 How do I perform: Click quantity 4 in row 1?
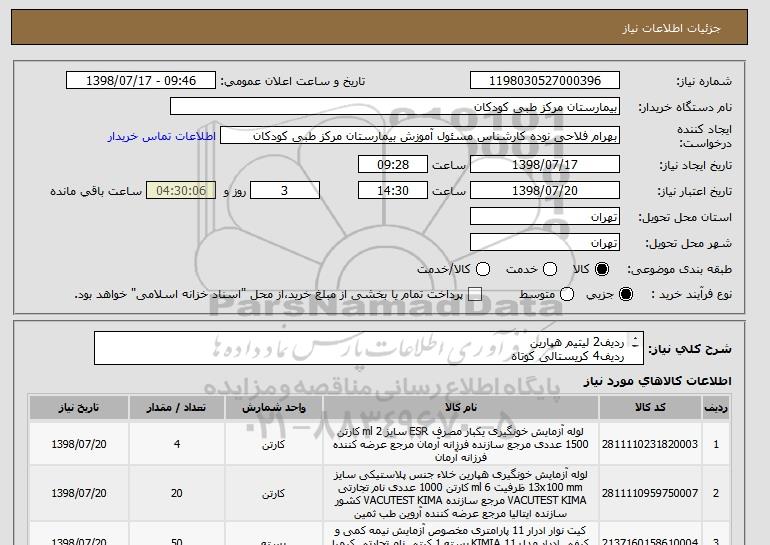click(x=177, y=444)
